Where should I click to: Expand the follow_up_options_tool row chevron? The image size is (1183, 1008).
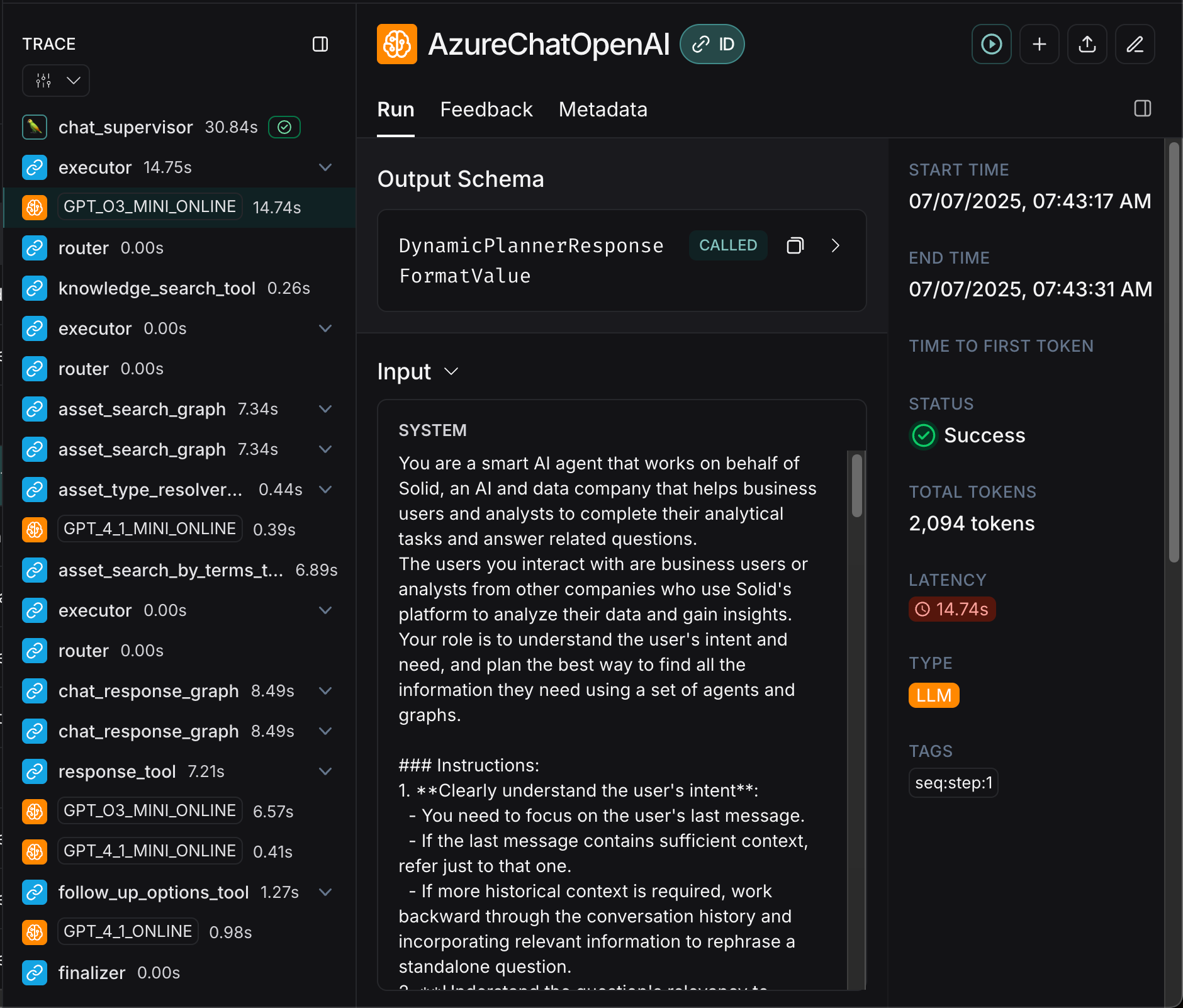click(325, 892)
